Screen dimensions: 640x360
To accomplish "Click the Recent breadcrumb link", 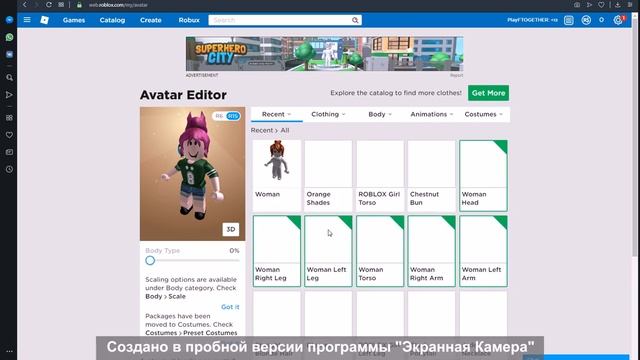I will (x=262, y=130).
